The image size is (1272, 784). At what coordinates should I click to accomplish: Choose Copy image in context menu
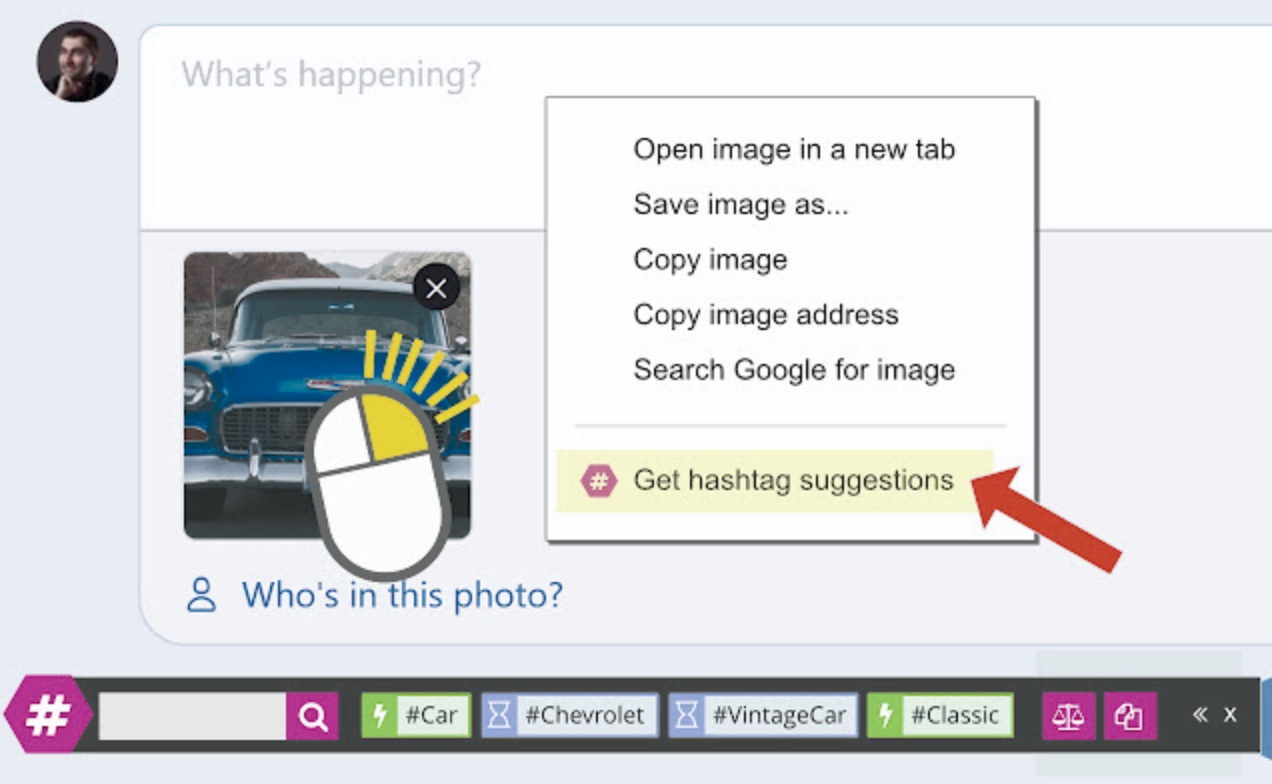(710, 260)
